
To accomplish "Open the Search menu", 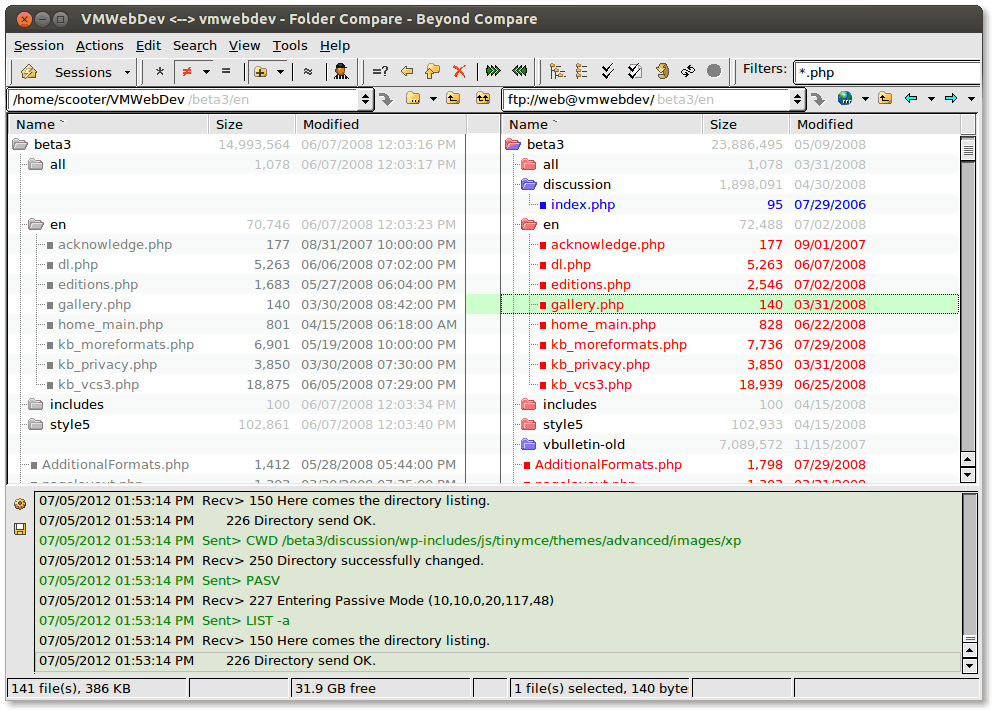I will pos(195,46).
